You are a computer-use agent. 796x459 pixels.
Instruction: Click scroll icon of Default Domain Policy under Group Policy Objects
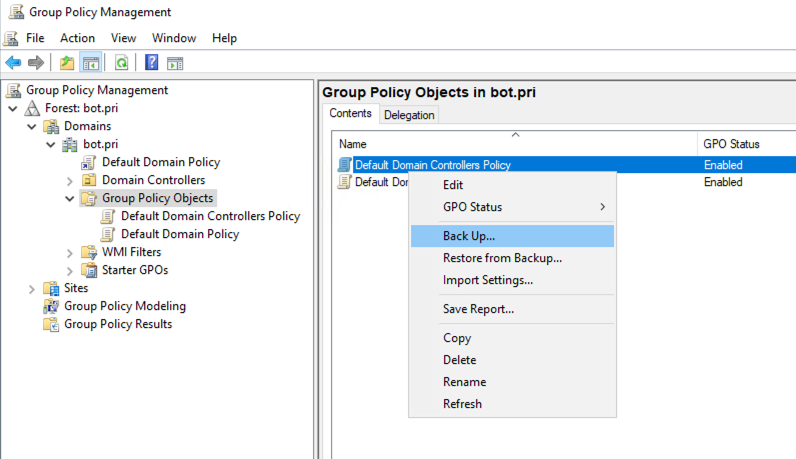coord(108,234)
